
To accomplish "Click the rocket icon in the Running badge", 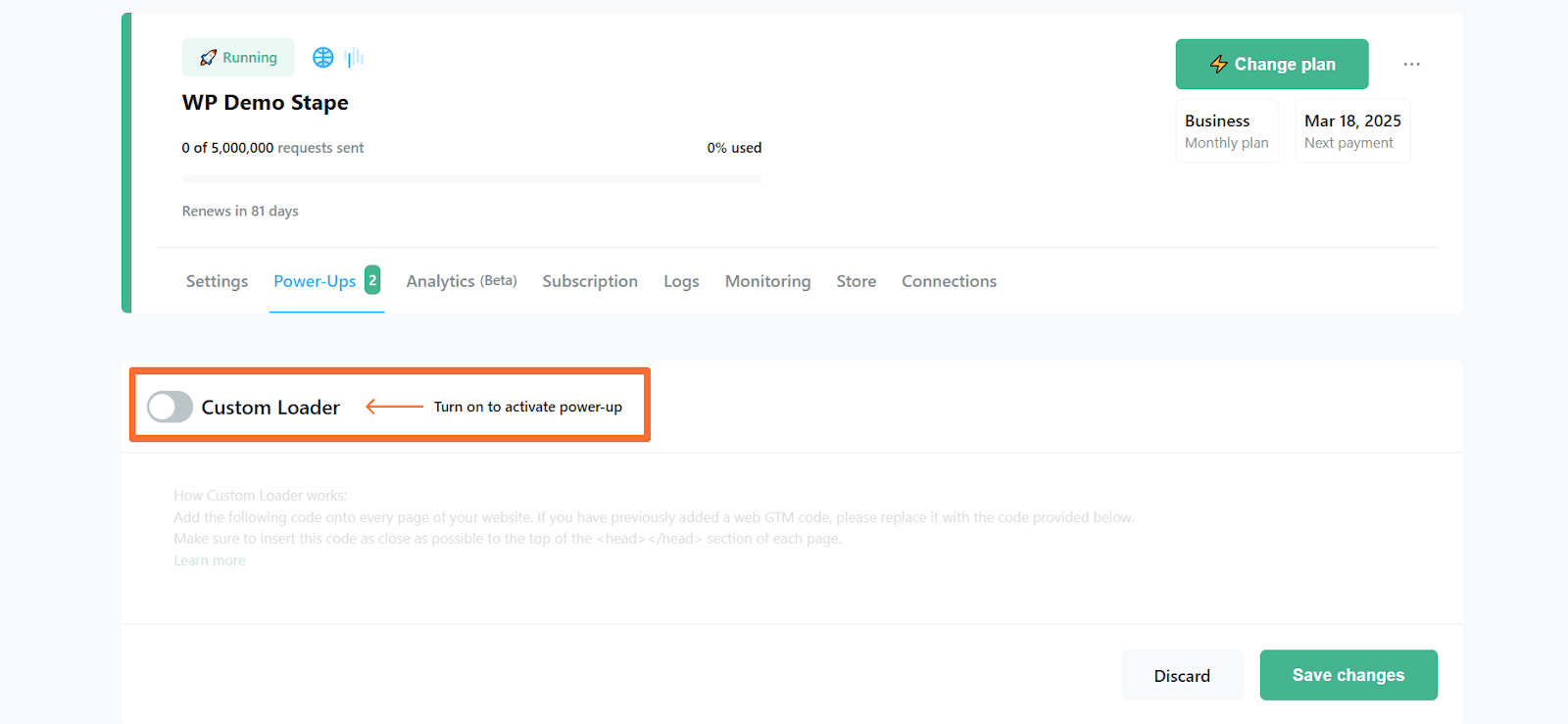I will point(208,58).
